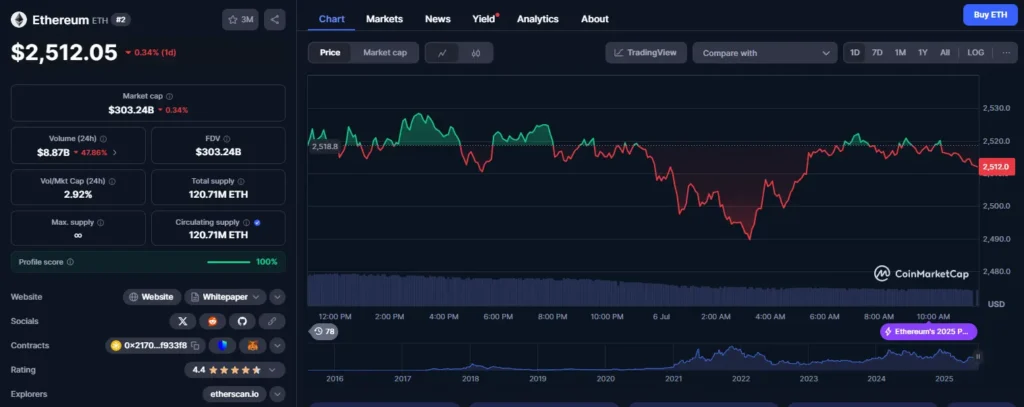Select the Market cap chart toggle

(385, 53)
